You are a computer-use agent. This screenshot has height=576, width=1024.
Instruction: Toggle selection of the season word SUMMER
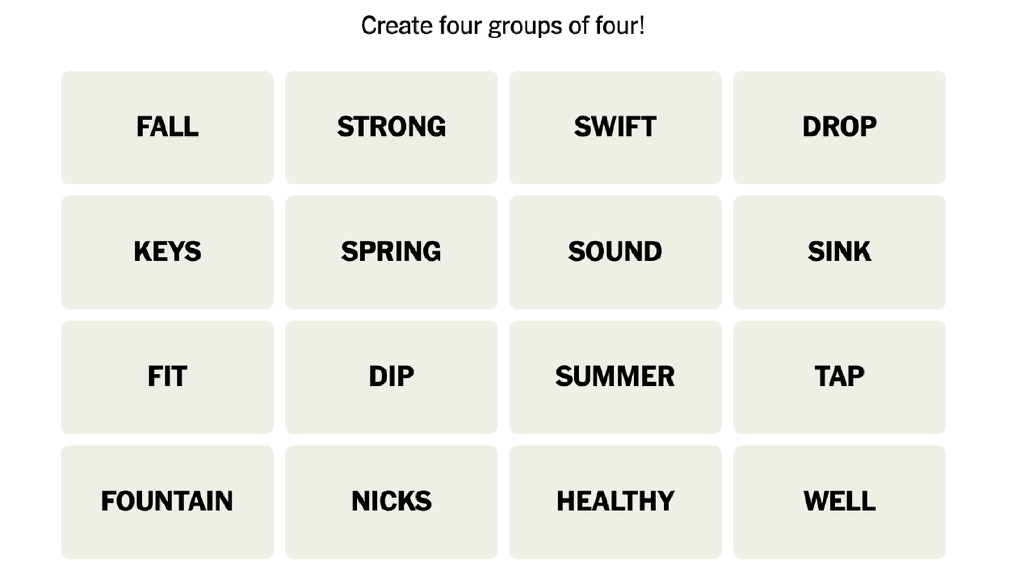click(615, 377)
